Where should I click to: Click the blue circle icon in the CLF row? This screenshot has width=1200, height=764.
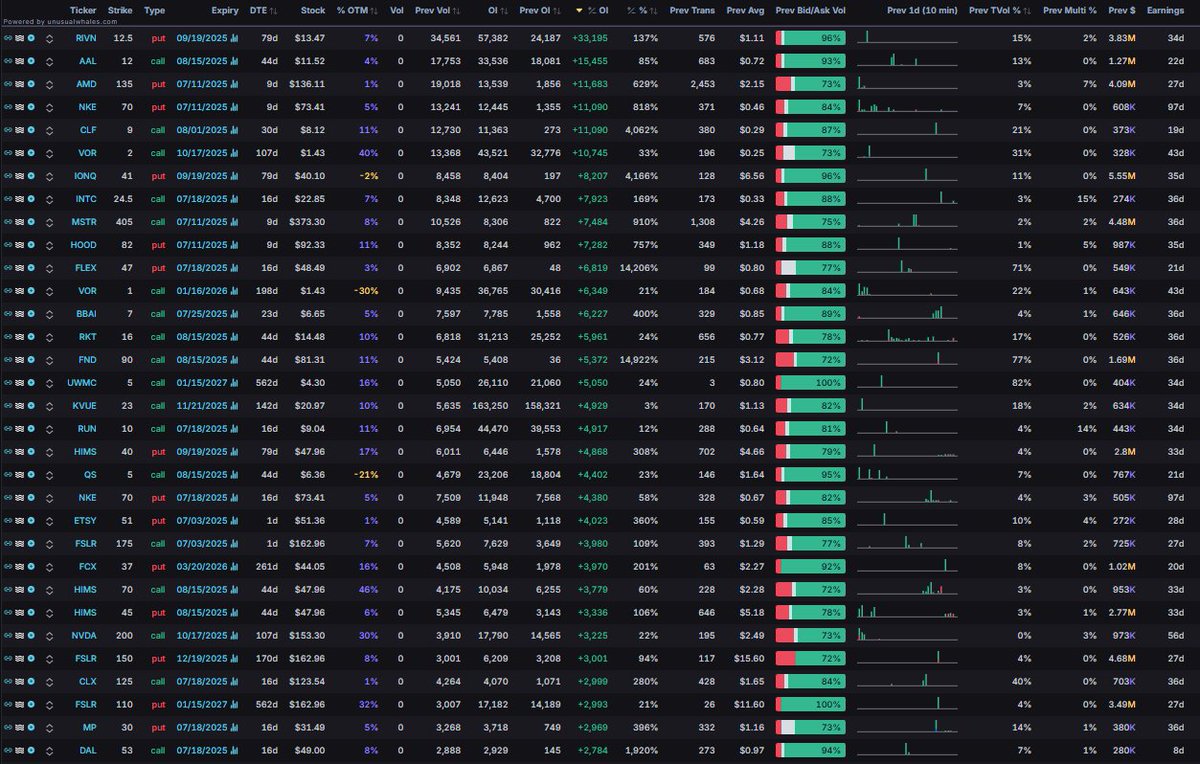tap(31, 129)
